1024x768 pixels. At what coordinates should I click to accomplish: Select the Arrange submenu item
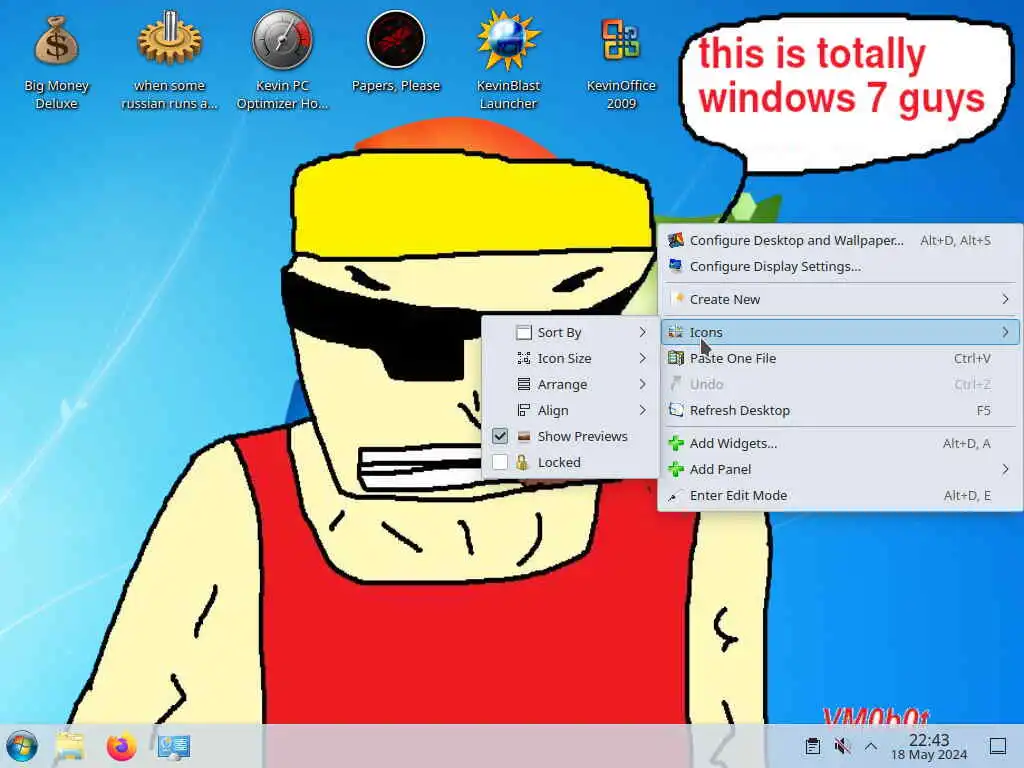[570, 384]
